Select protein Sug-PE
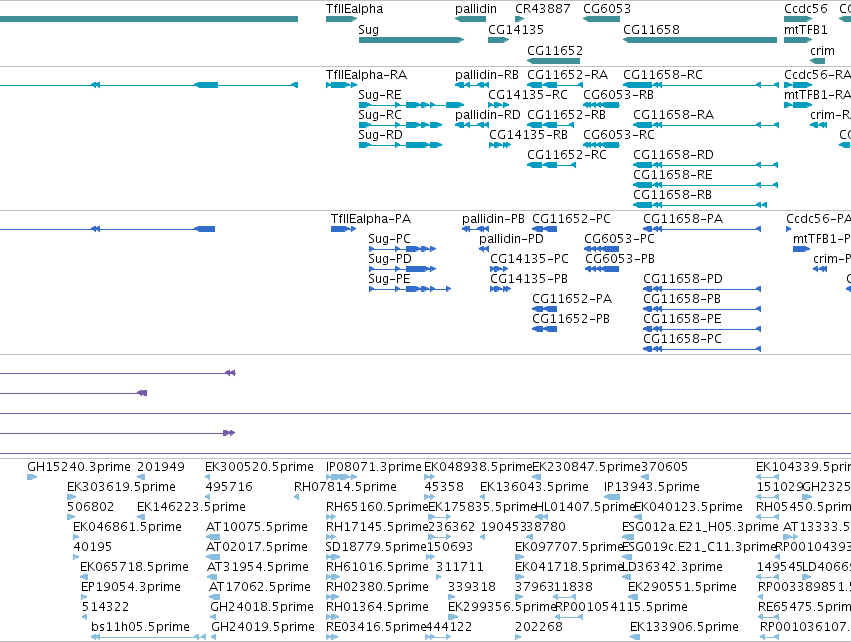This screenshot has width=851, height=642. [389, 279]
